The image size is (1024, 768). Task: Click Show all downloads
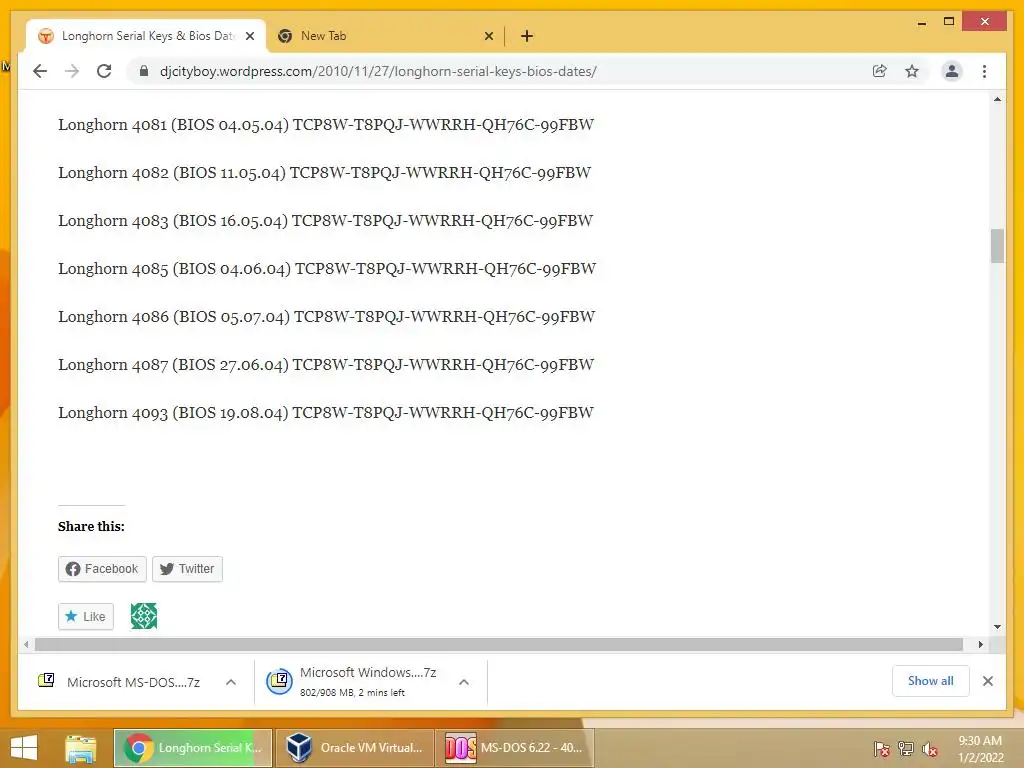[931, 681]
